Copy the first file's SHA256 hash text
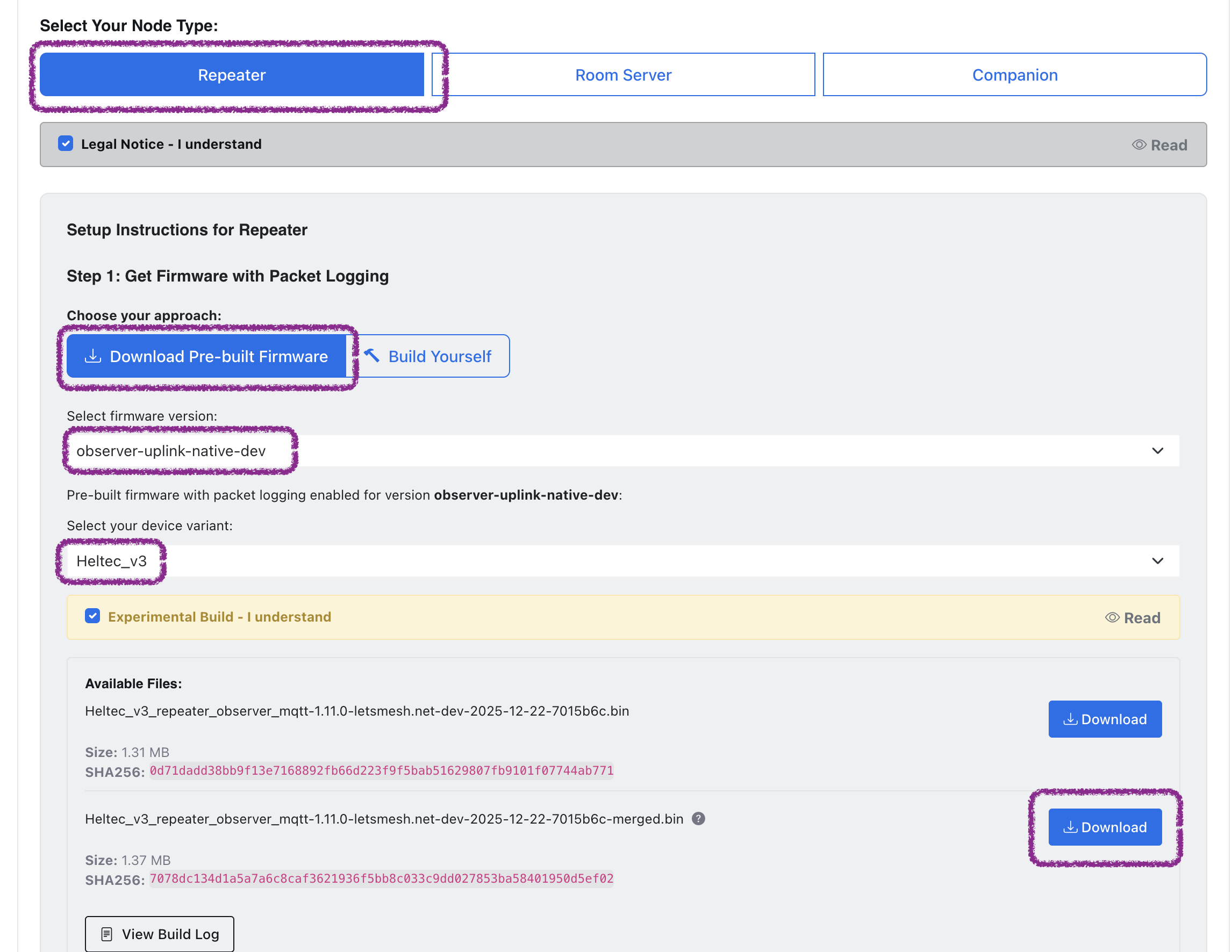The image size is (1232, 952). coord(381,770)
